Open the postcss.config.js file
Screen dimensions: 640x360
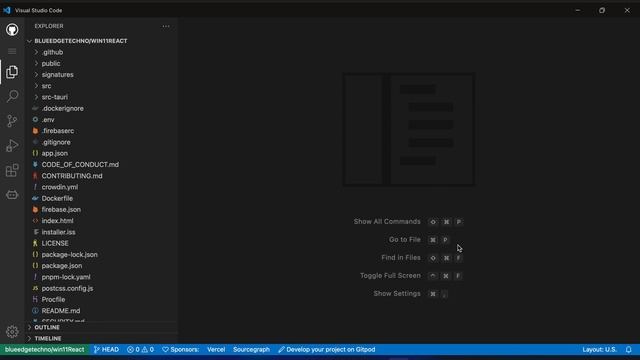101,288
